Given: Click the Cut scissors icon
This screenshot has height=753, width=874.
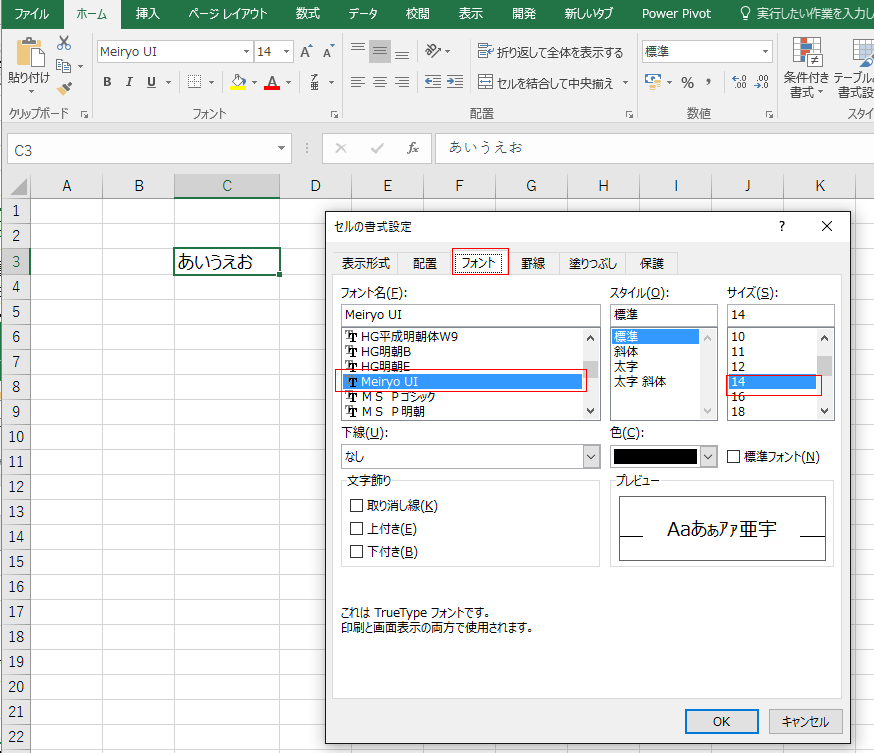Looking at the screenshot, I should click(x=65, y=43).
